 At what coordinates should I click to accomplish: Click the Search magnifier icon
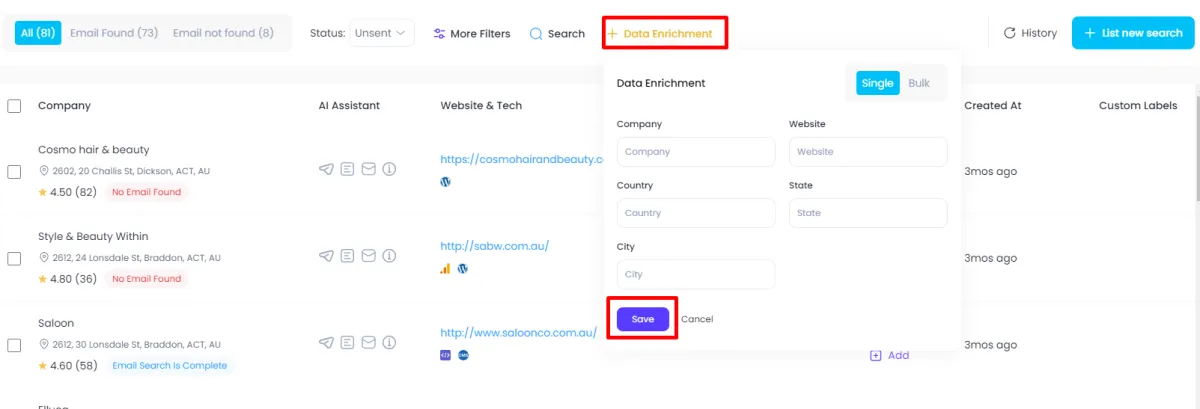(x=536, y=34)
